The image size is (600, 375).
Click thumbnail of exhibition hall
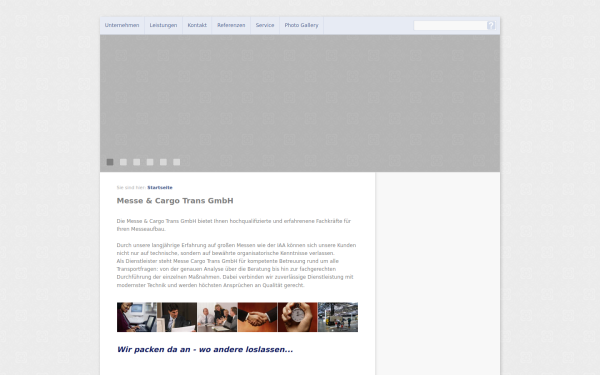tap(338, 317)
